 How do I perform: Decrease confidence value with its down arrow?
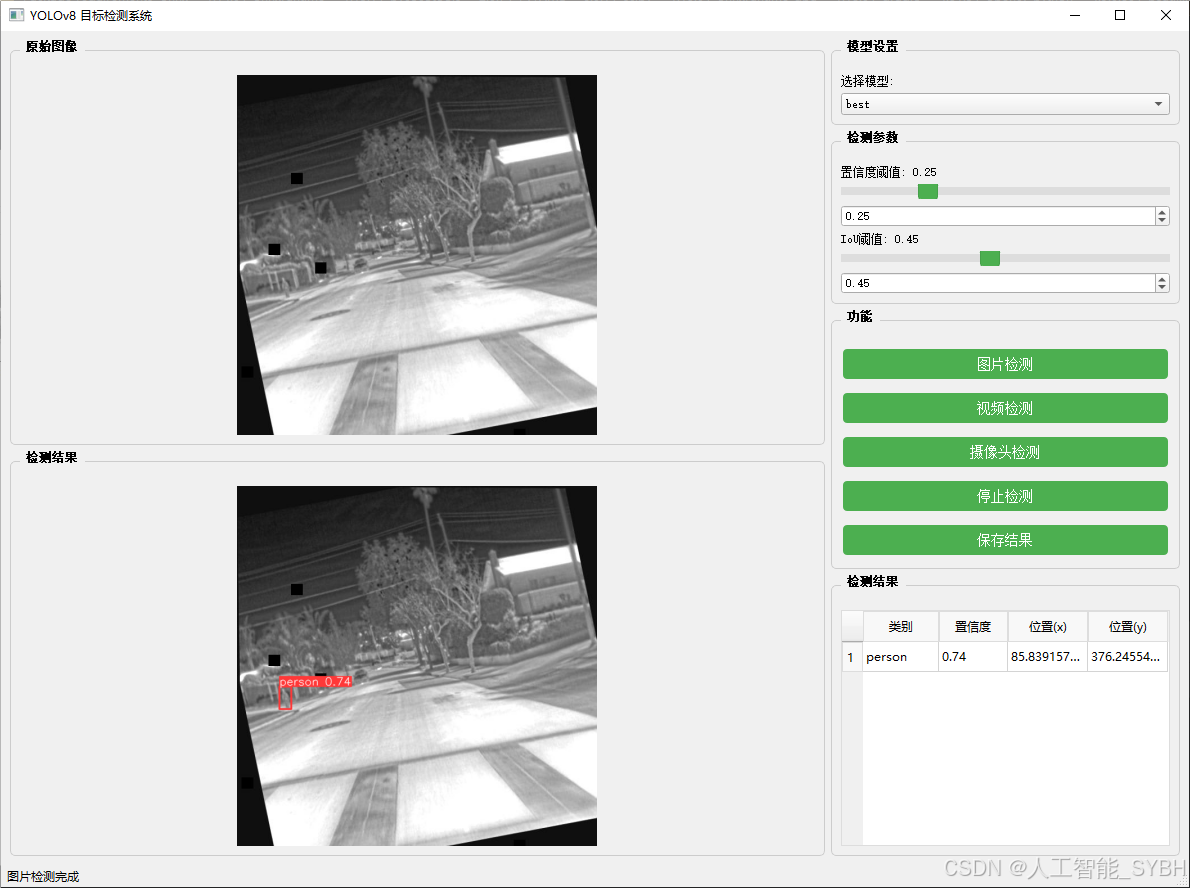click(1162, 221)
